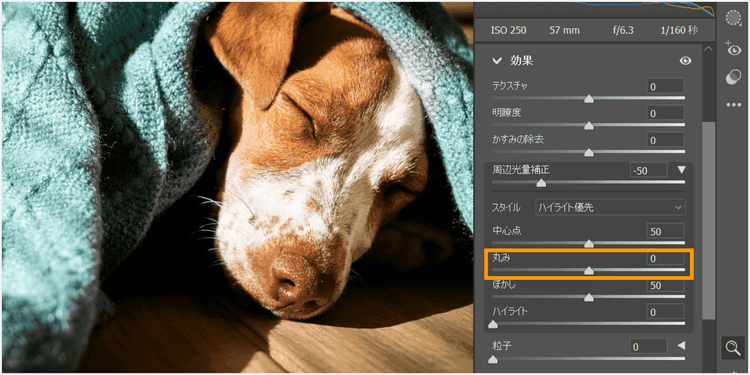Click the 中心点 slider handle
The width and height of the screenshot is (750, 375).
(x=589, y=243)
